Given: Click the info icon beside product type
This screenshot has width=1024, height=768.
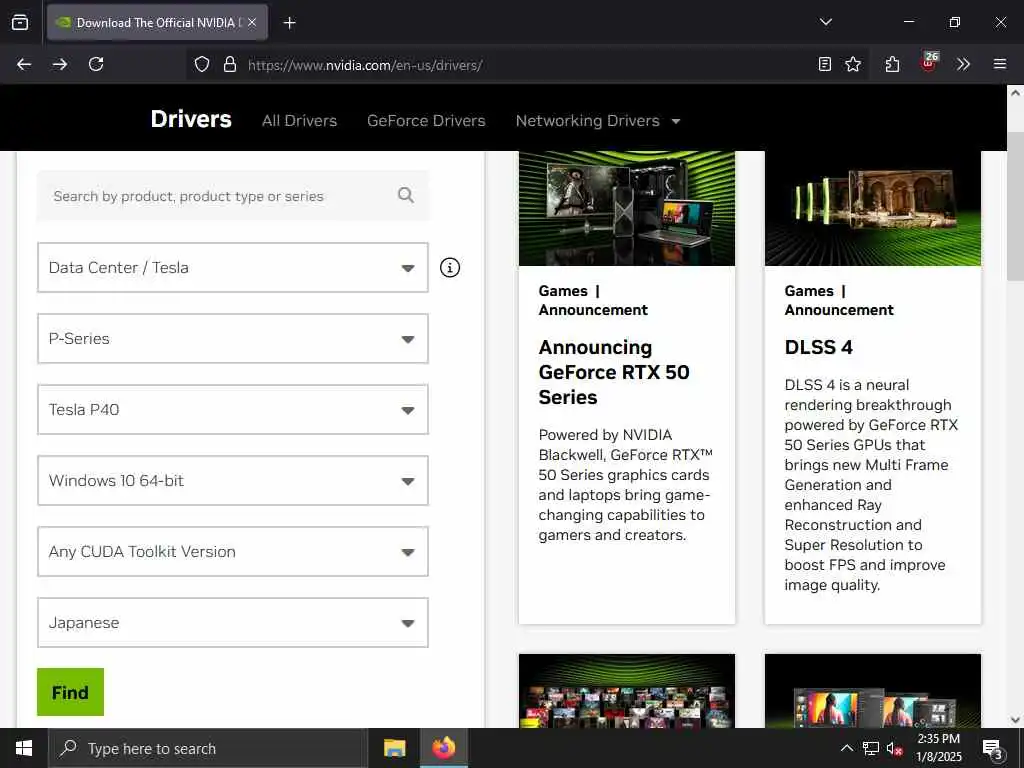Looking at the screenshot, I should pyautogui.click(x=449, y=268).
